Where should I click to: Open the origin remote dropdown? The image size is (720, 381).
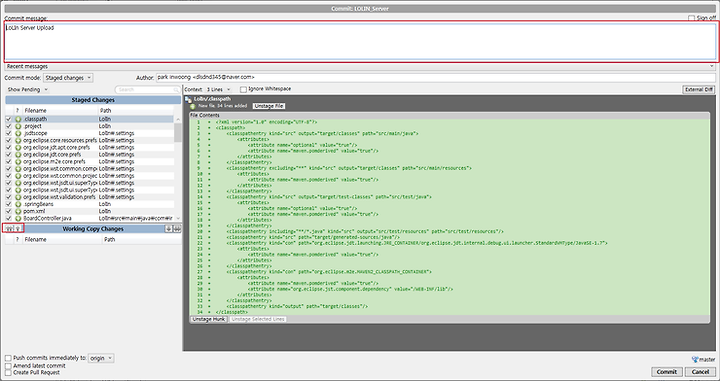[x=101, y=358]
